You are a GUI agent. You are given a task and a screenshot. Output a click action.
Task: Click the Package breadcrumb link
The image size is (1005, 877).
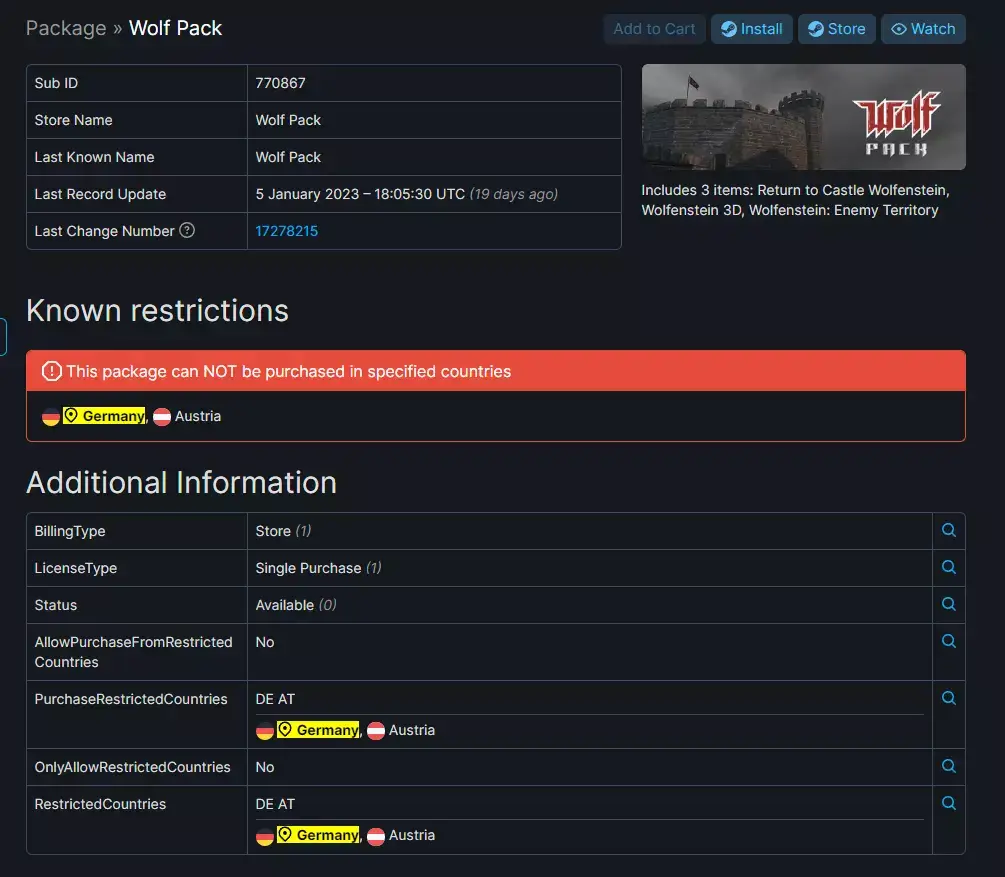[x=66, y=28]
